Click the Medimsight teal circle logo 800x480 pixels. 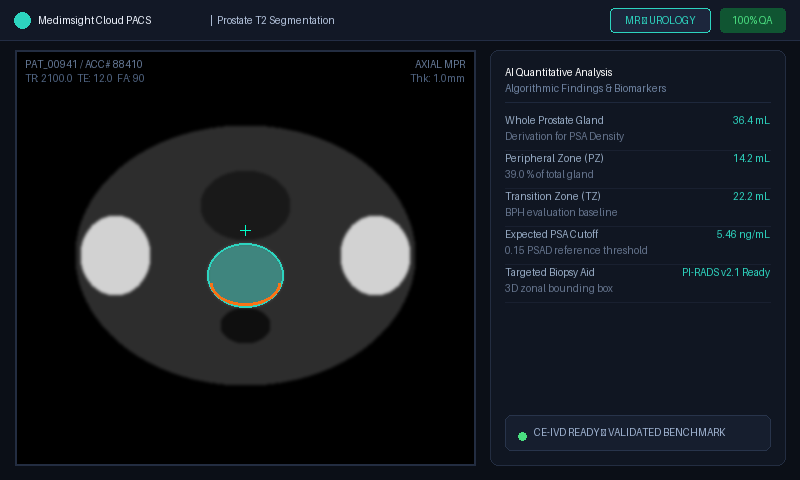[22, 20]
